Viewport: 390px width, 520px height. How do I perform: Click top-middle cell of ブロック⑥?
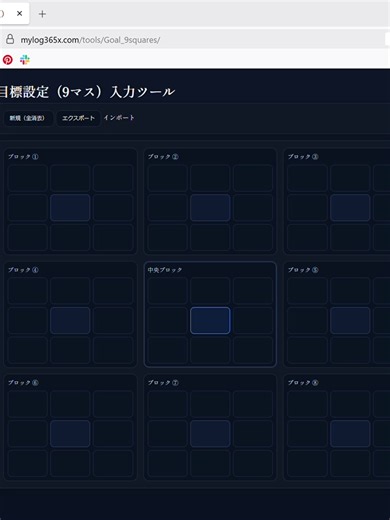(x=70, y=404)
